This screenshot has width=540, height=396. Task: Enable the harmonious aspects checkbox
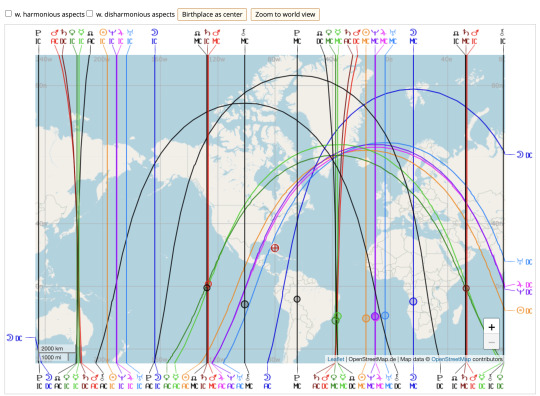[x=8, y=14]
